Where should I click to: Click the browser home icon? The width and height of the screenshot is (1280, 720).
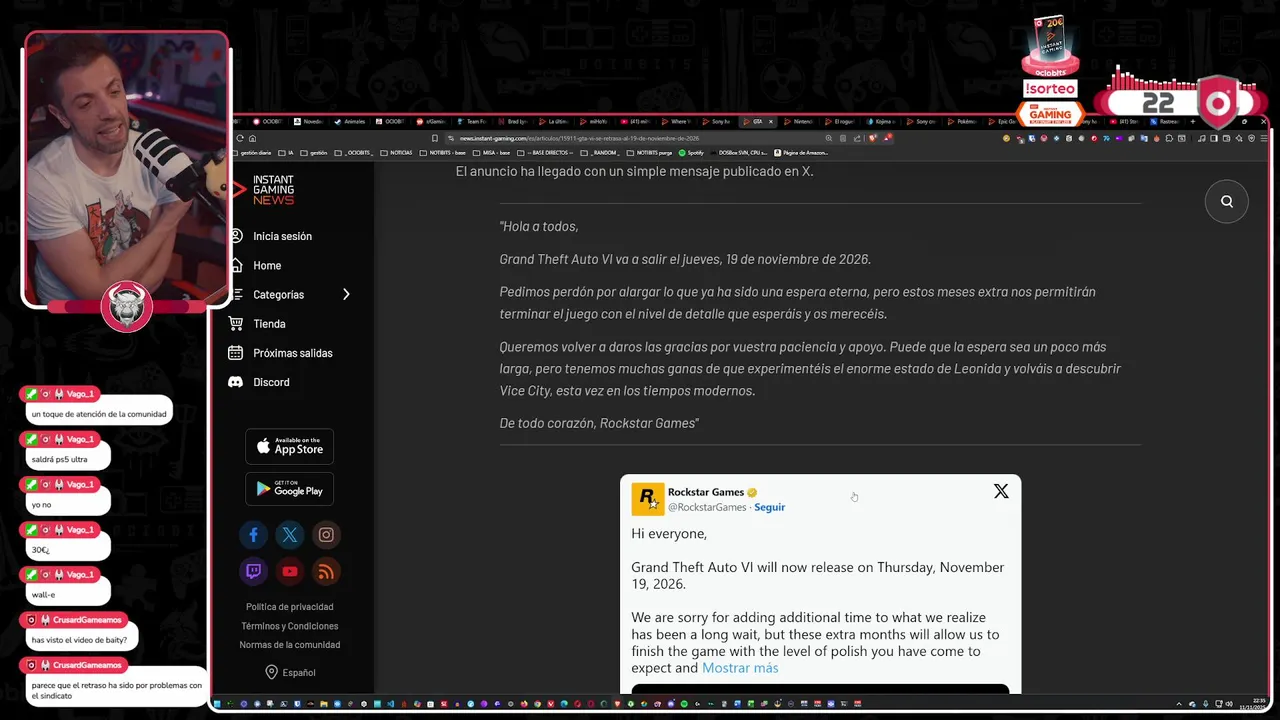click(x=252, y=138)
